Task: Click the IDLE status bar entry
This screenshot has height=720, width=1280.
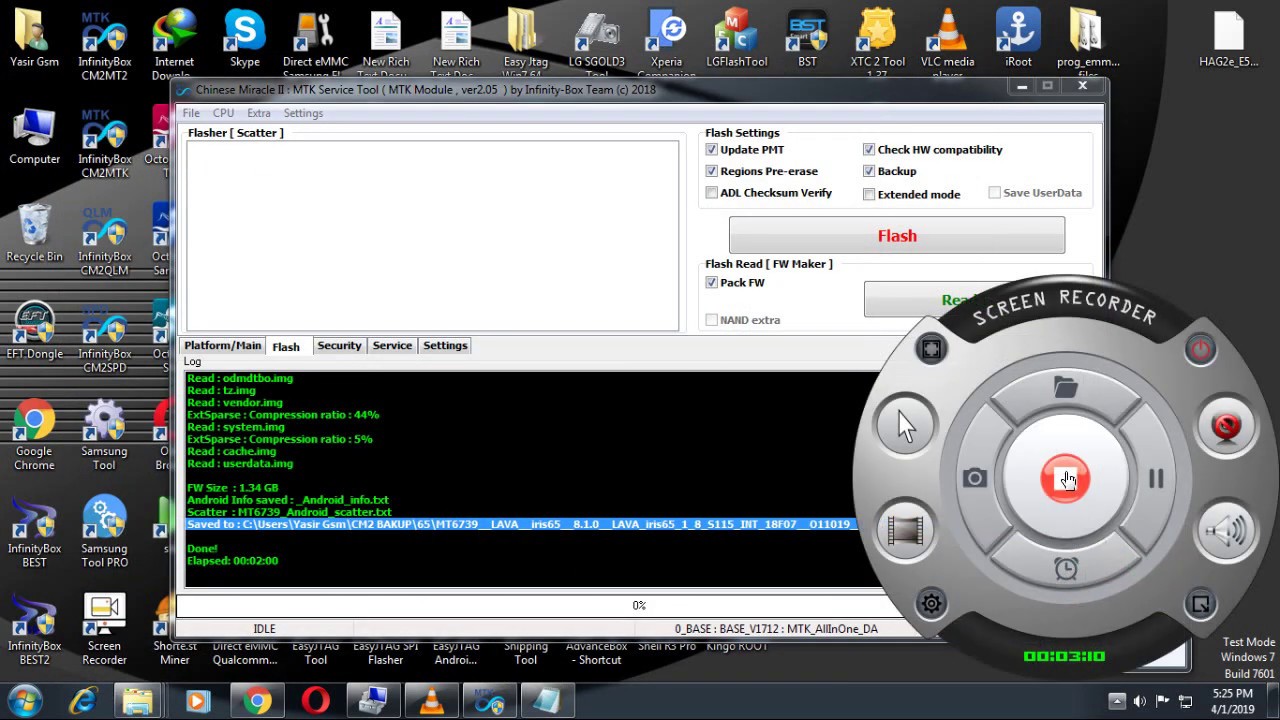Action: (264, 629)
